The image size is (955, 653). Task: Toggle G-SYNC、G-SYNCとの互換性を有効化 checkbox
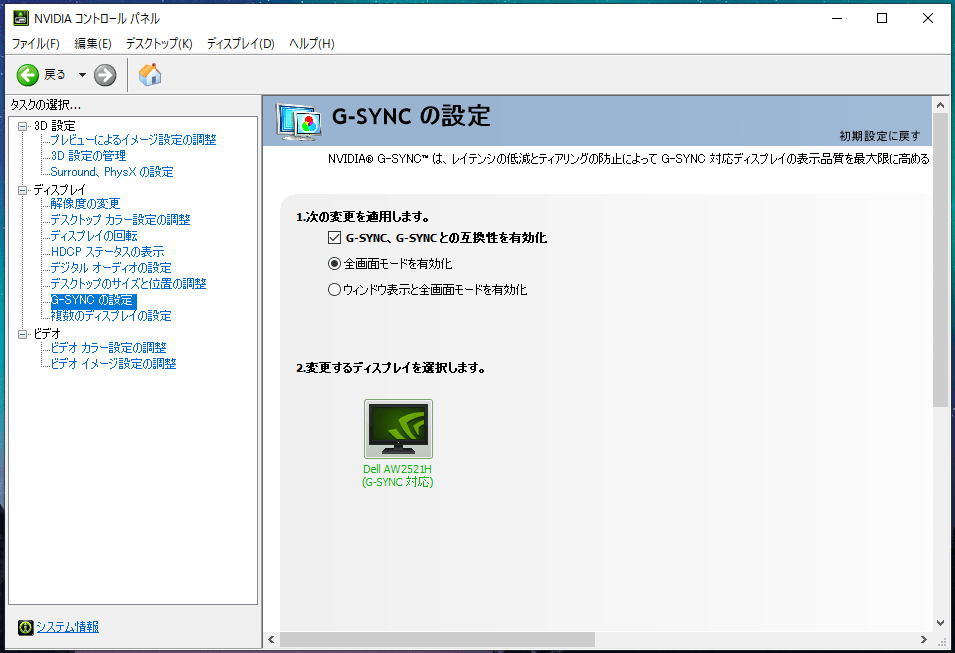(x=334, y=238)
